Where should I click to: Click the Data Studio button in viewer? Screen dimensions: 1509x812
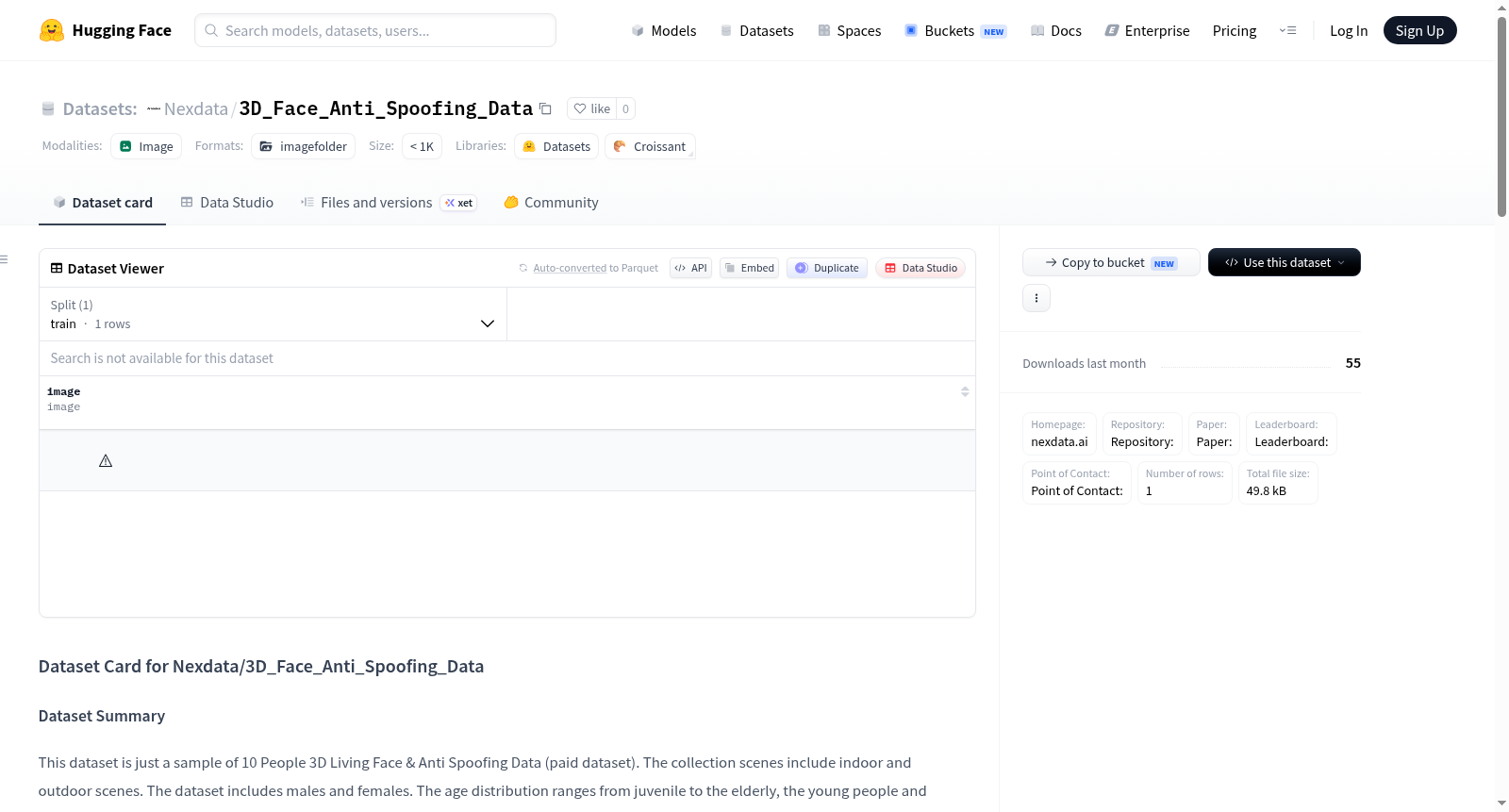pos(920,268)
